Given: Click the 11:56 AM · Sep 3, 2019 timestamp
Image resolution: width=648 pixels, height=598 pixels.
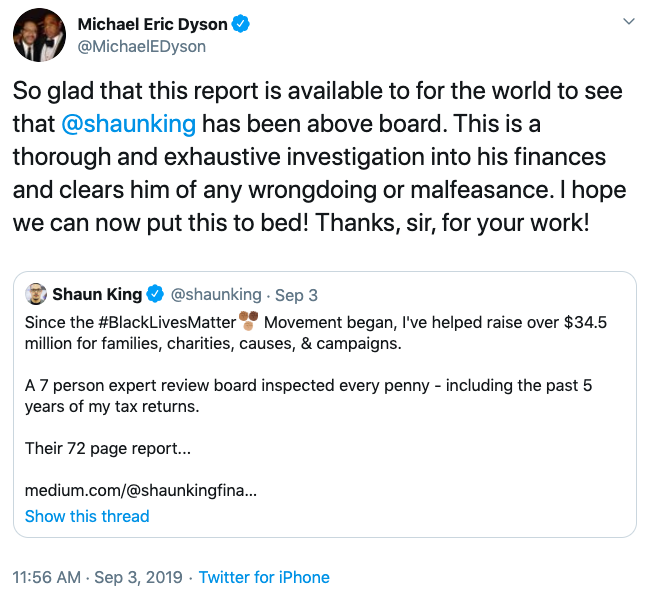Looking at the screenshot, I should tap(97, 577).
